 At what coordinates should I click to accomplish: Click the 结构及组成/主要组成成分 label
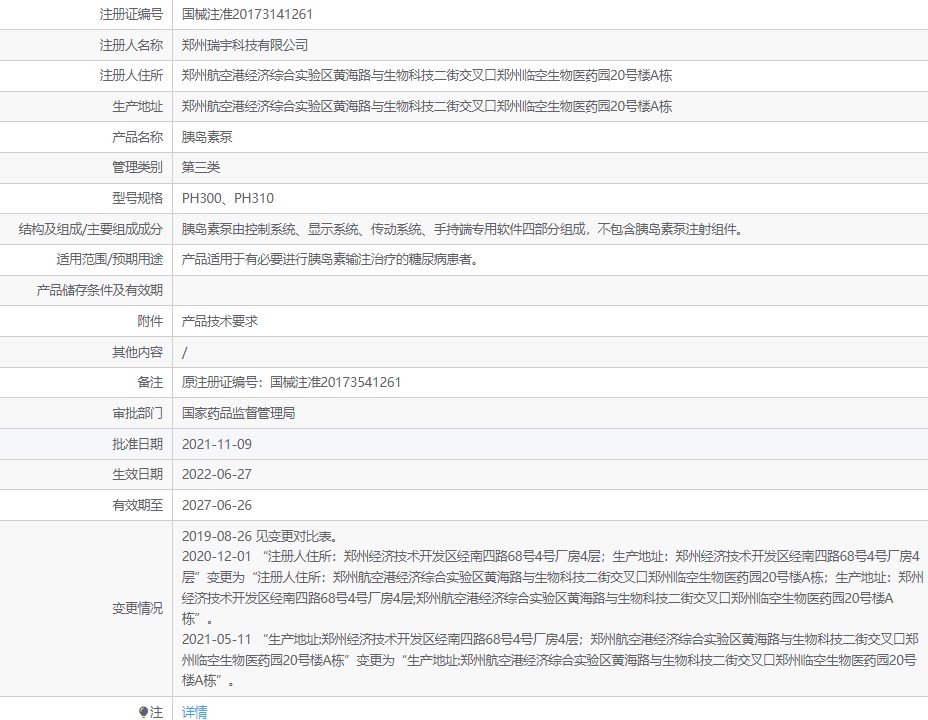(x=91, y=229)
